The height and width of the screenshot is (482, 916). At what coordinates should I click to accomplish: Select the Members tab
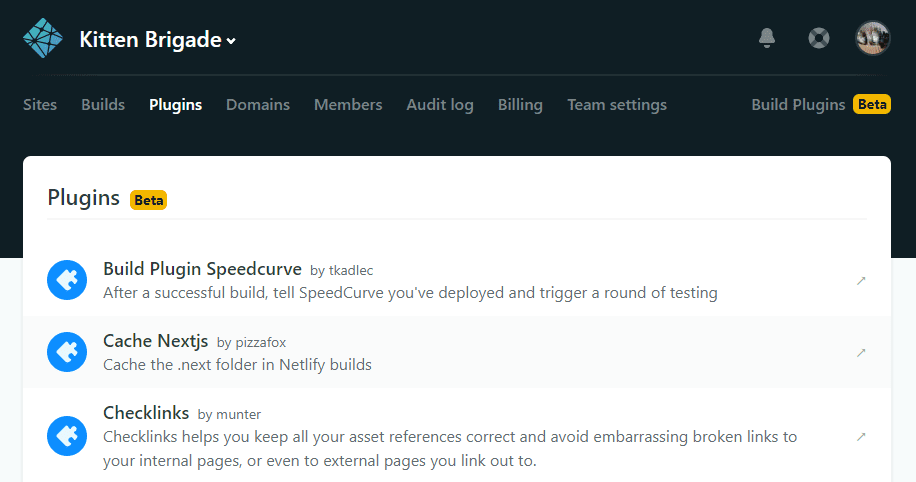[x=348, y=104]
